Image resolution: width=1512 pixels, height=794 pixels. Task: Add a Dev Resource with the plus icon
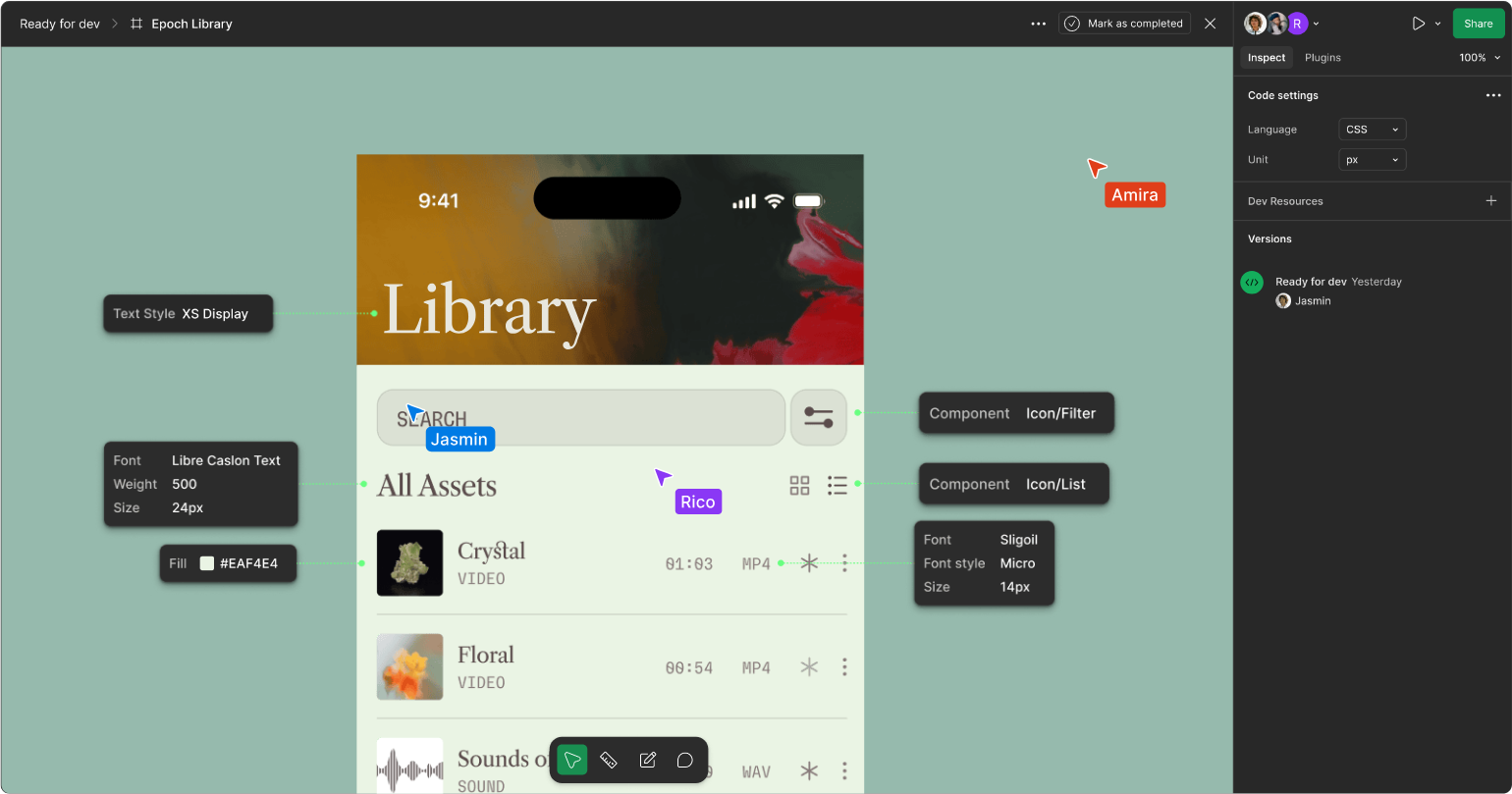[x=1491, y=200]
